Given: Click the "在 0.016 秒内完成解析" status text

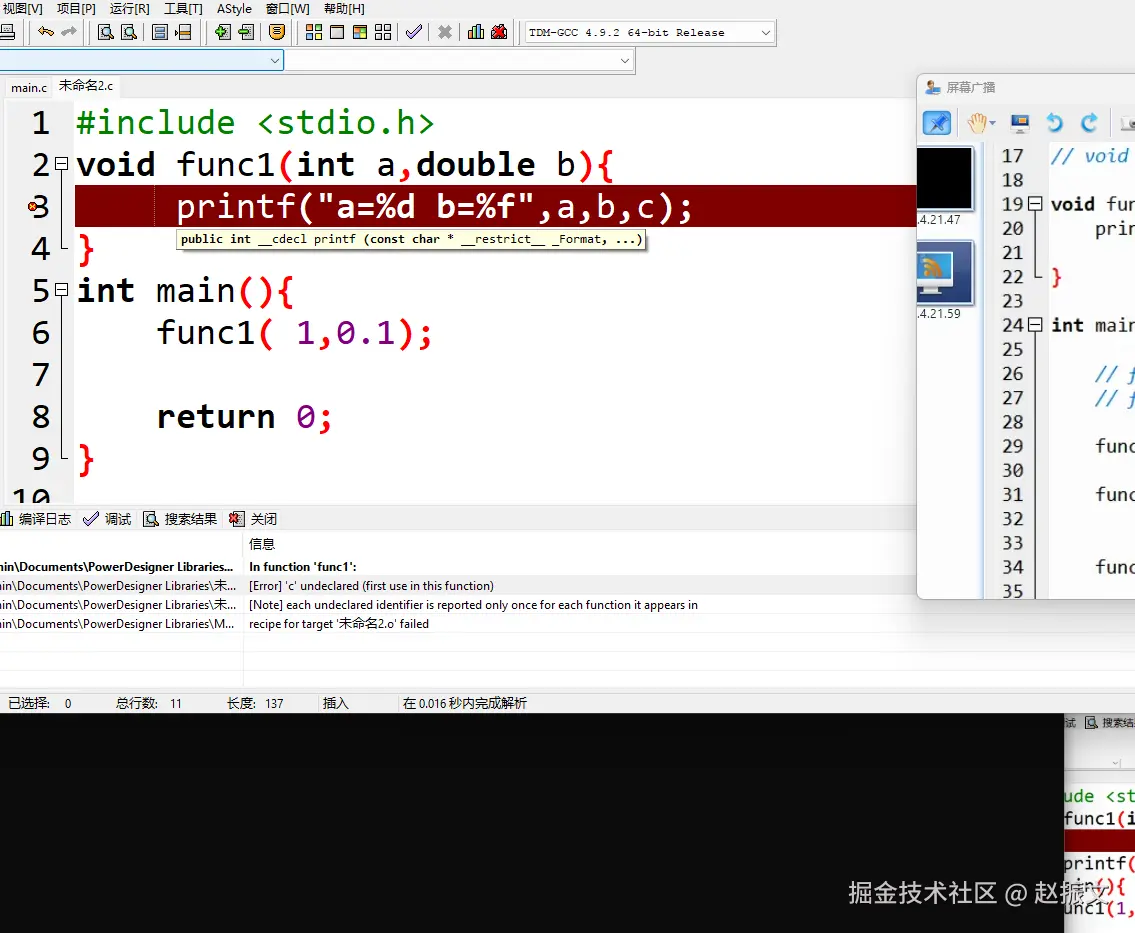Looking at the screenshot, I should click(x=465, y=703).
